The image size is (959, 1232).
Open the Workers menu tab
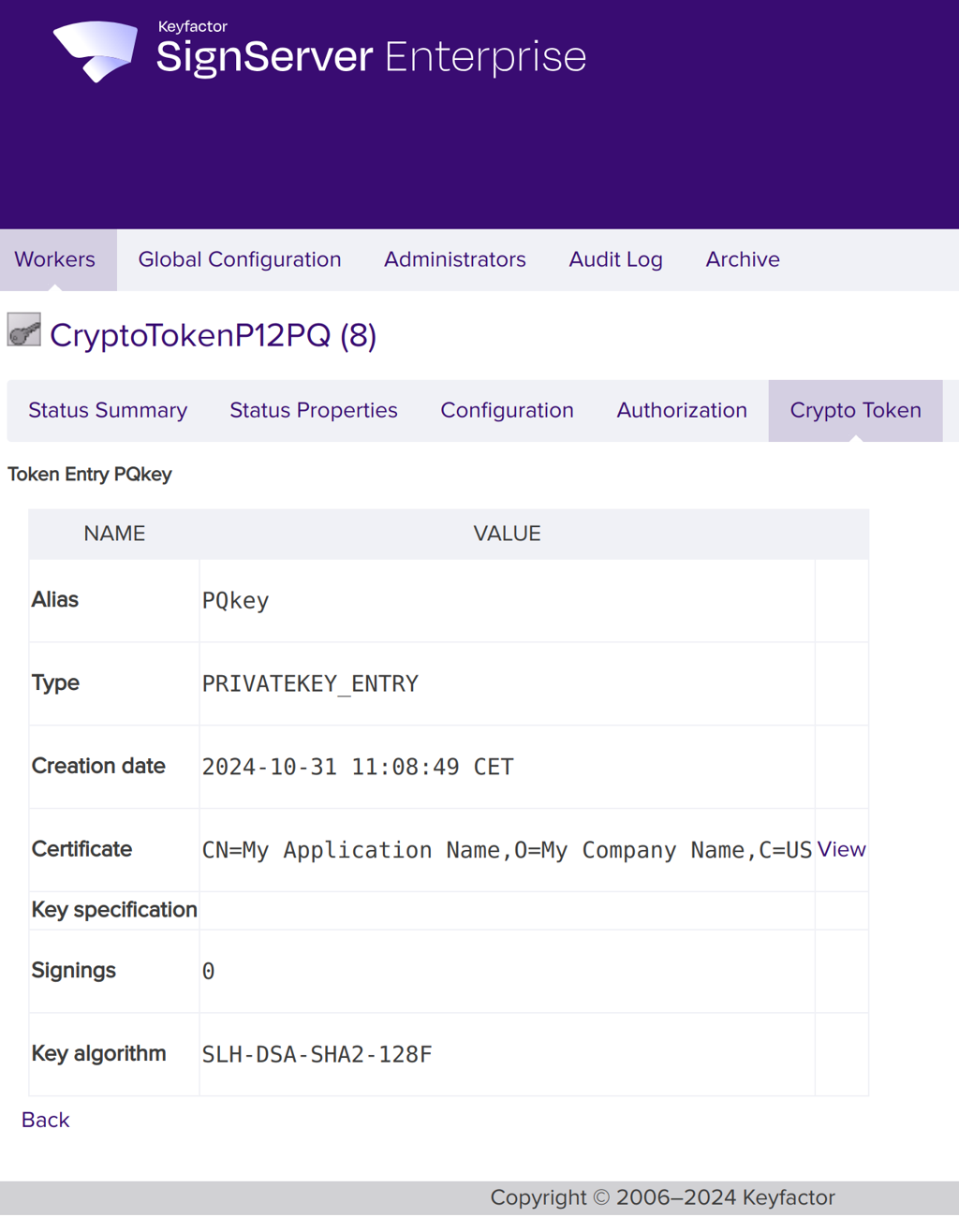(x=55, y=259)
